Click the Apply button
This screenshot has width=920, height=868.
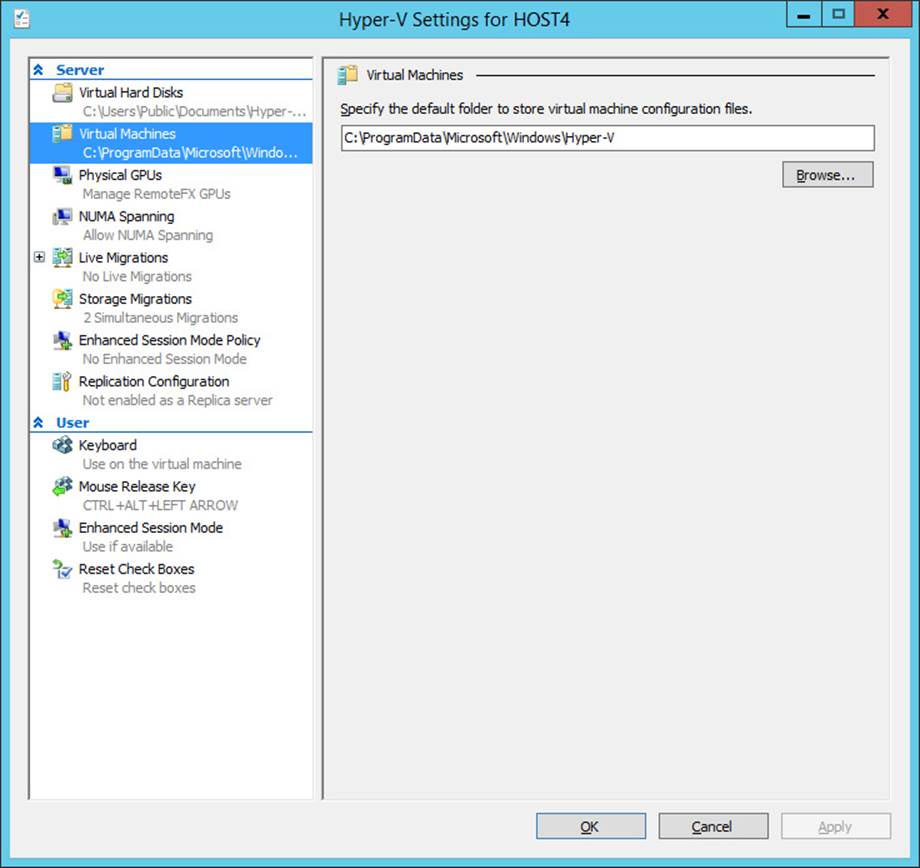(x=836, y=826)
